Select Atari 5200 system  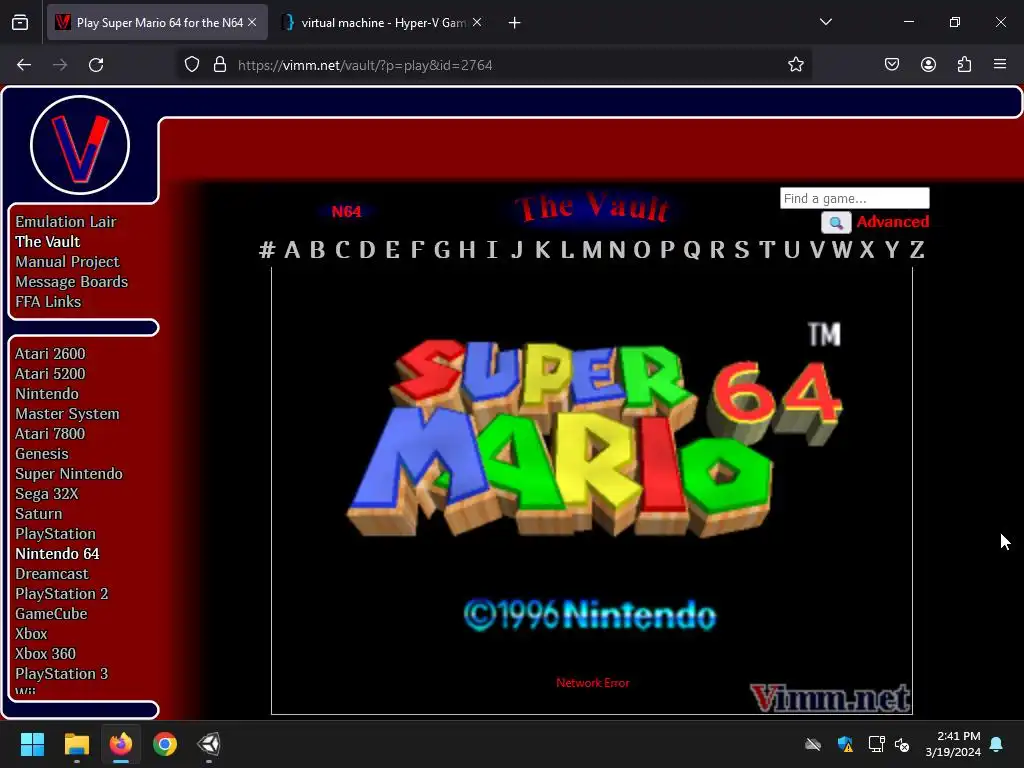[x=50, y=374]
